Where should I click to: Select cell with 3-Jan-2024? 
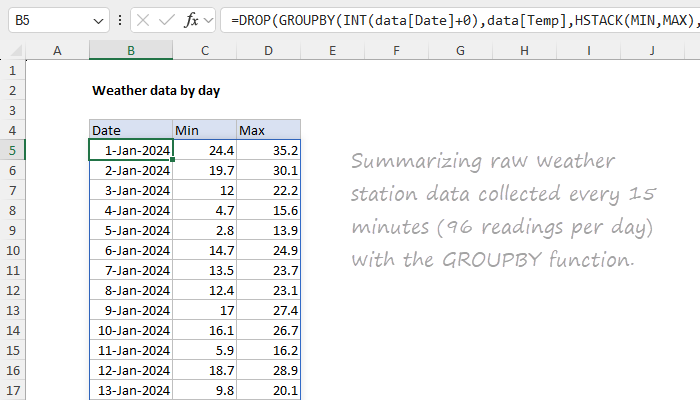point(131,191)
